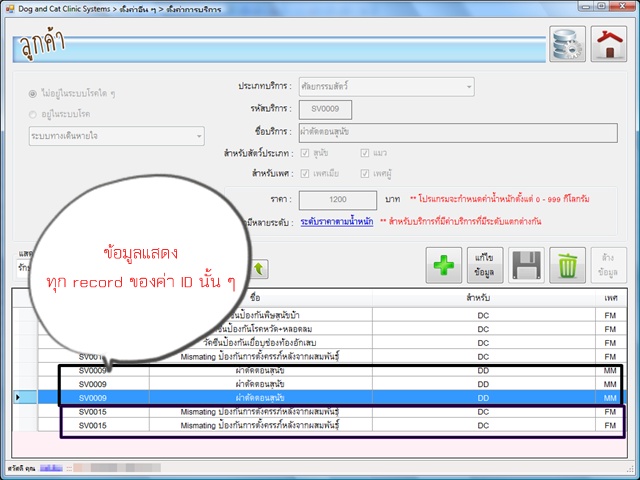This screenshot has height=480, width=640.
Task: Click username link in status bar
Action: tap(51, 468)
